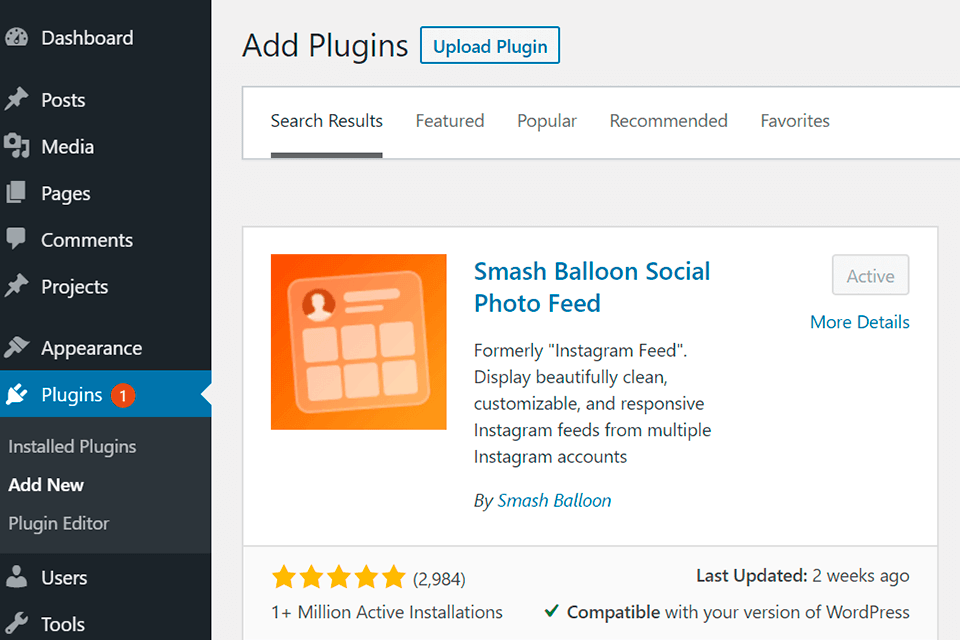Click the Smash Balloon plugin thumbnail
Image resolution: width=960 pixels, height=640 pixels.
click(359, 342)
